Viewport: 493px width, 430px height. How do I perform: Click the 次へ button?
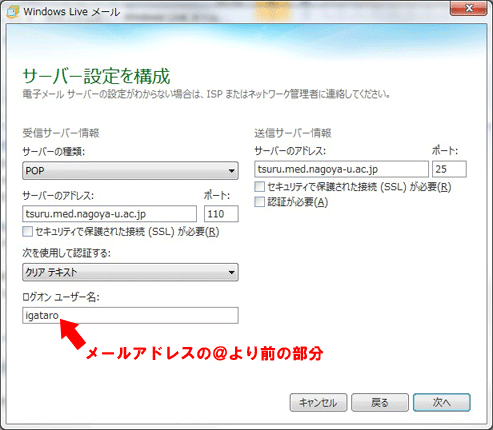tap(442, 402)
